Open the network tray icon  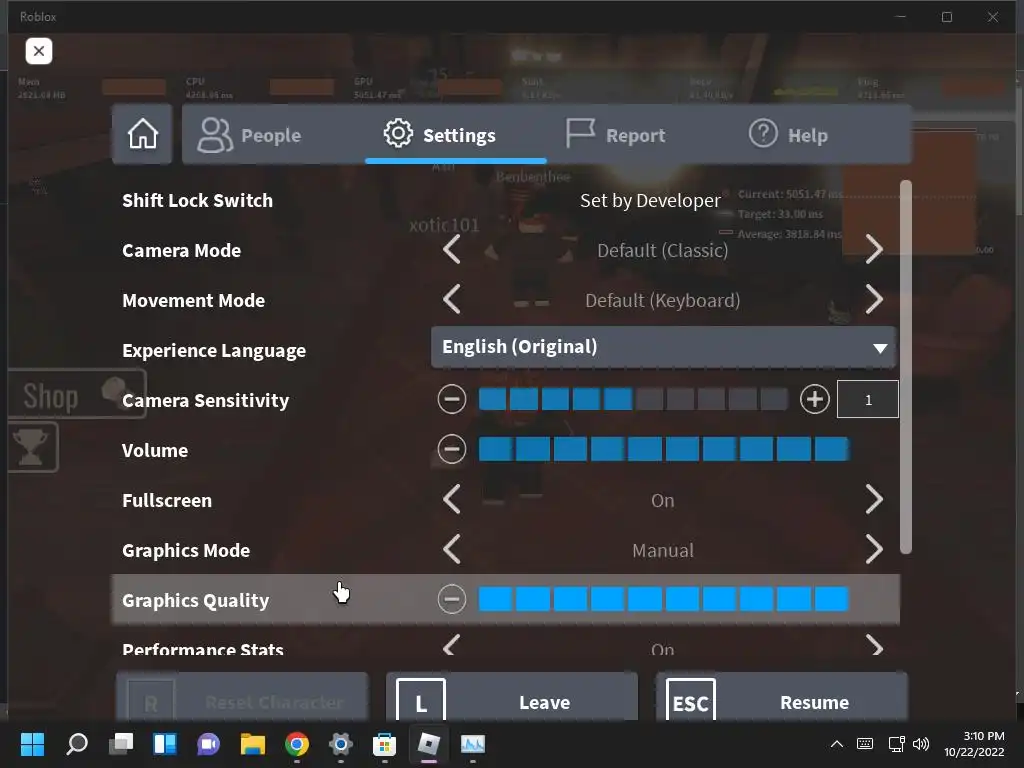[x=896, y=744]
